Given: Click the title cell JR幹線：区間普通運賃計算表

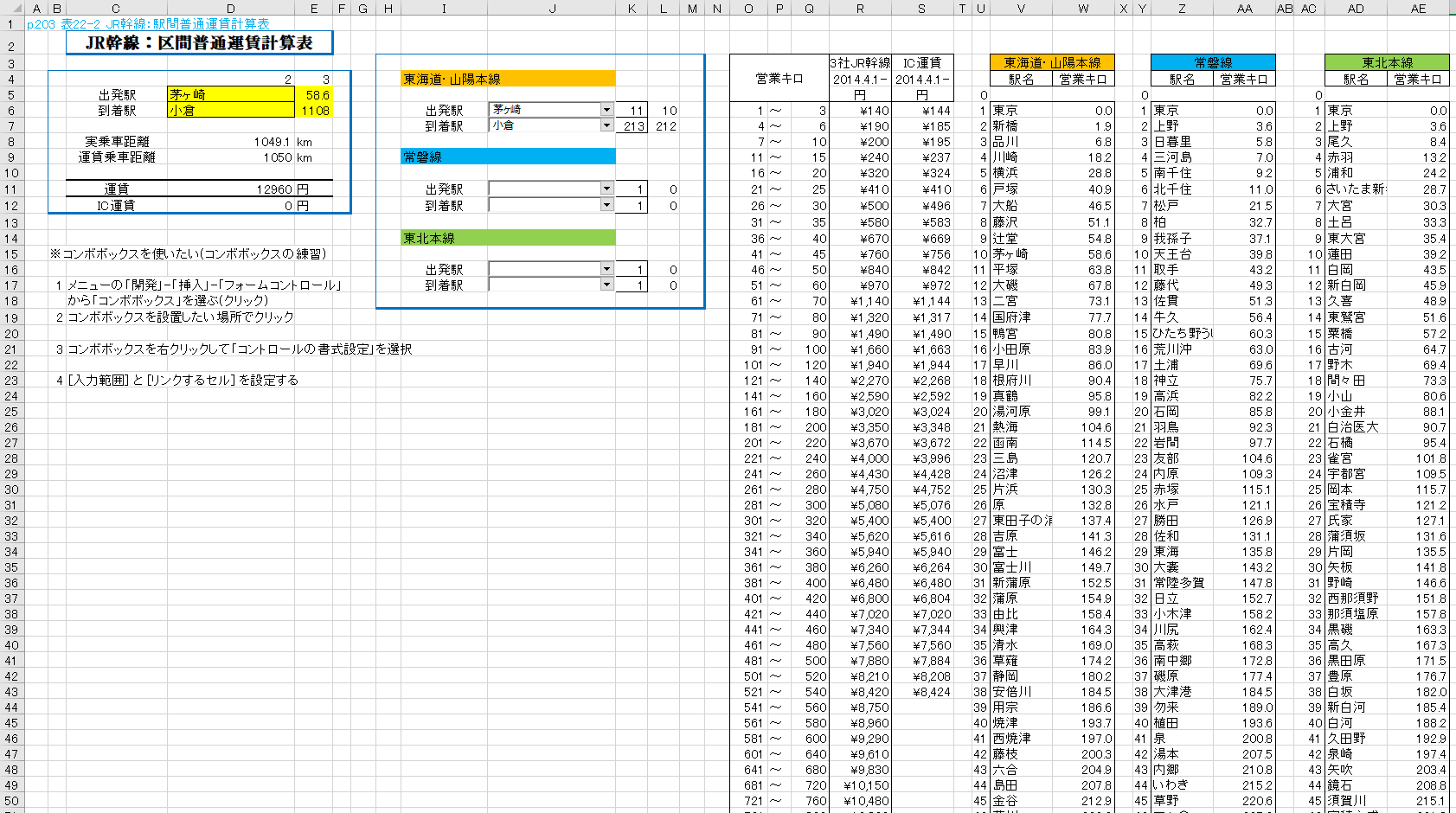Looking at the screenshot, I should coord(199,42).
